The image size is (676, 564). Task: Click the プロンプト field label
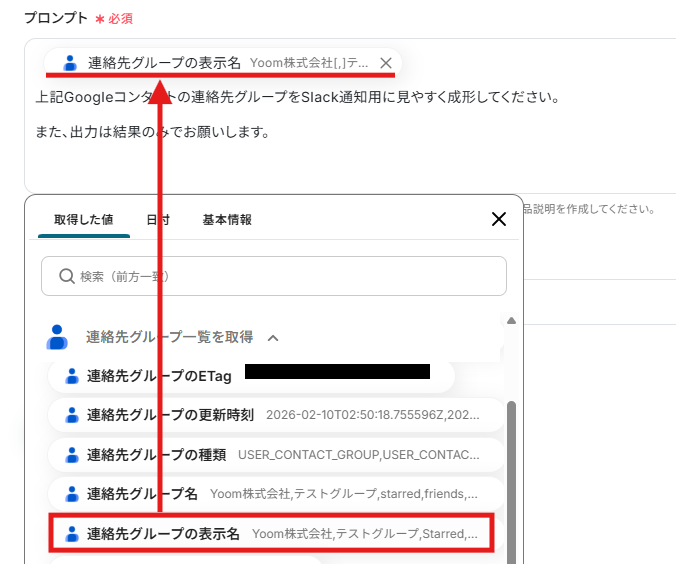(x=56, y=18)
